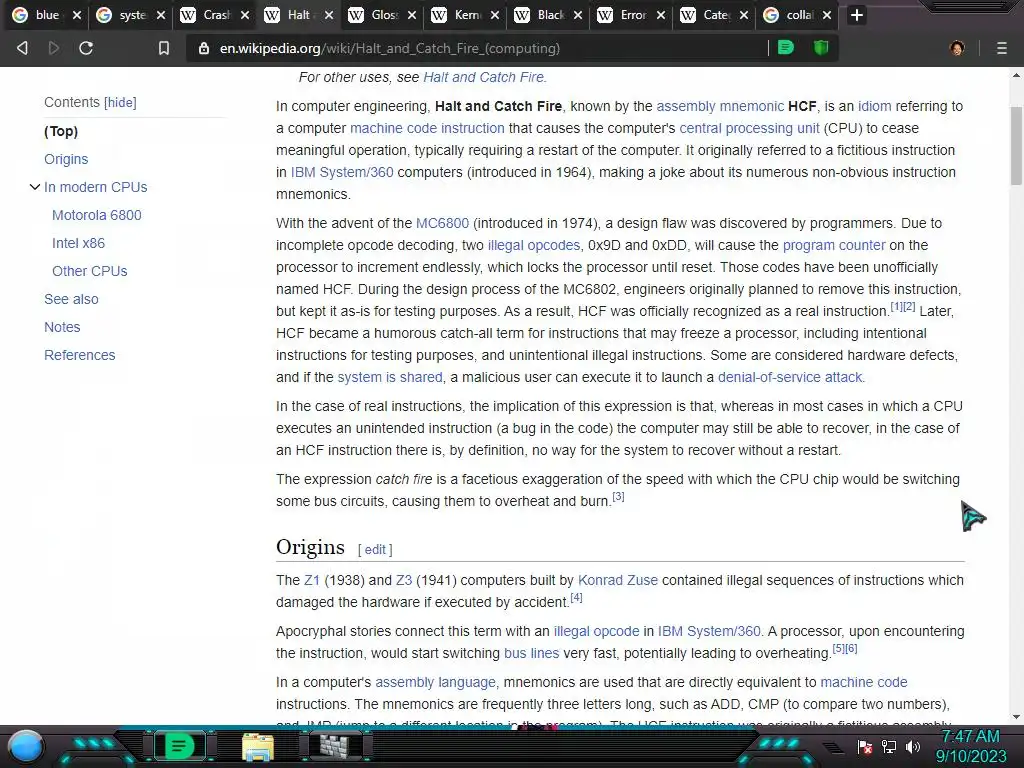Go to 'In modern CPUs' section
Viewport: 1024px width, 768px height.
(x=95, y=187)
